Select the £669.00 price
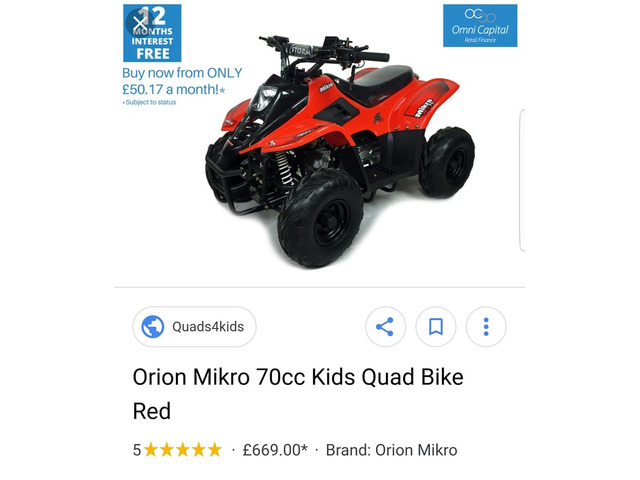 (x=275, y=450)
